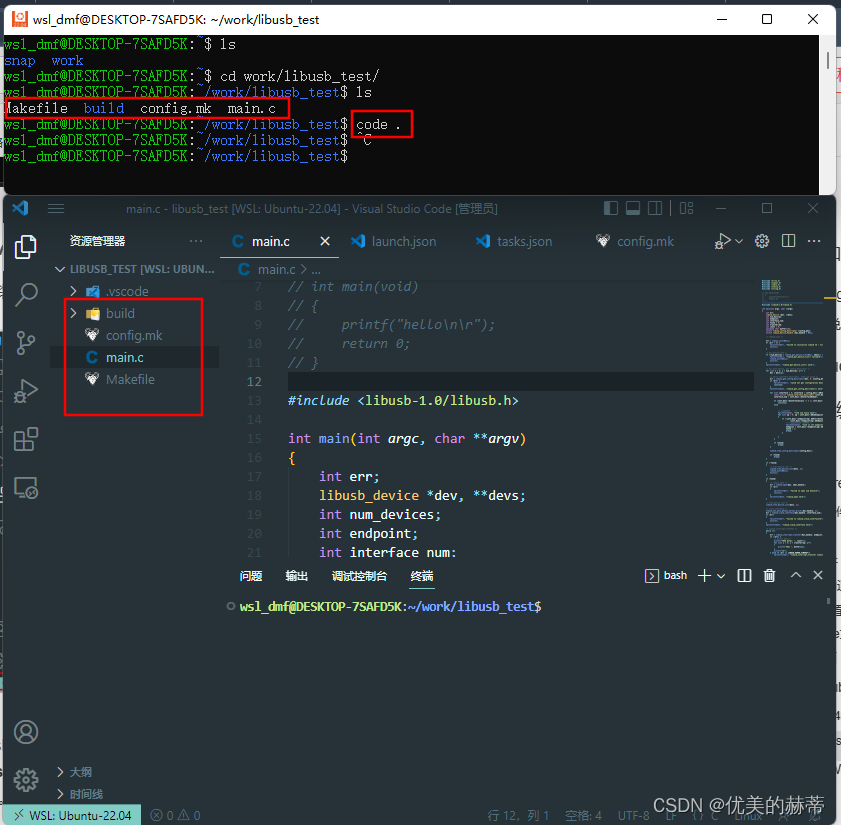Click the #include libusb.h code line
This screenshot has width=841, height=825.
pyautogui.click(x=403, y=400)
